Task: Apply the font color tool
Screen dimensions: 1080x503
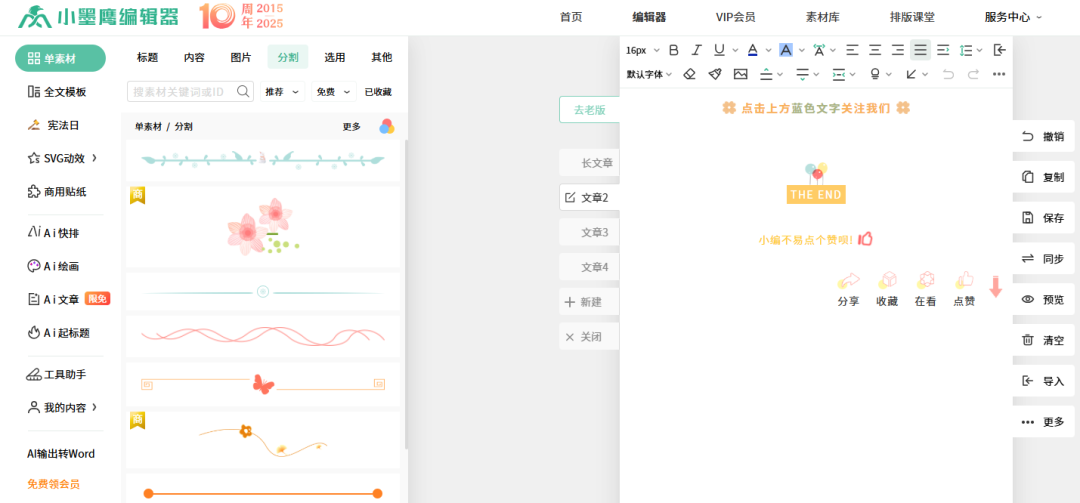Action: point(752,50)
